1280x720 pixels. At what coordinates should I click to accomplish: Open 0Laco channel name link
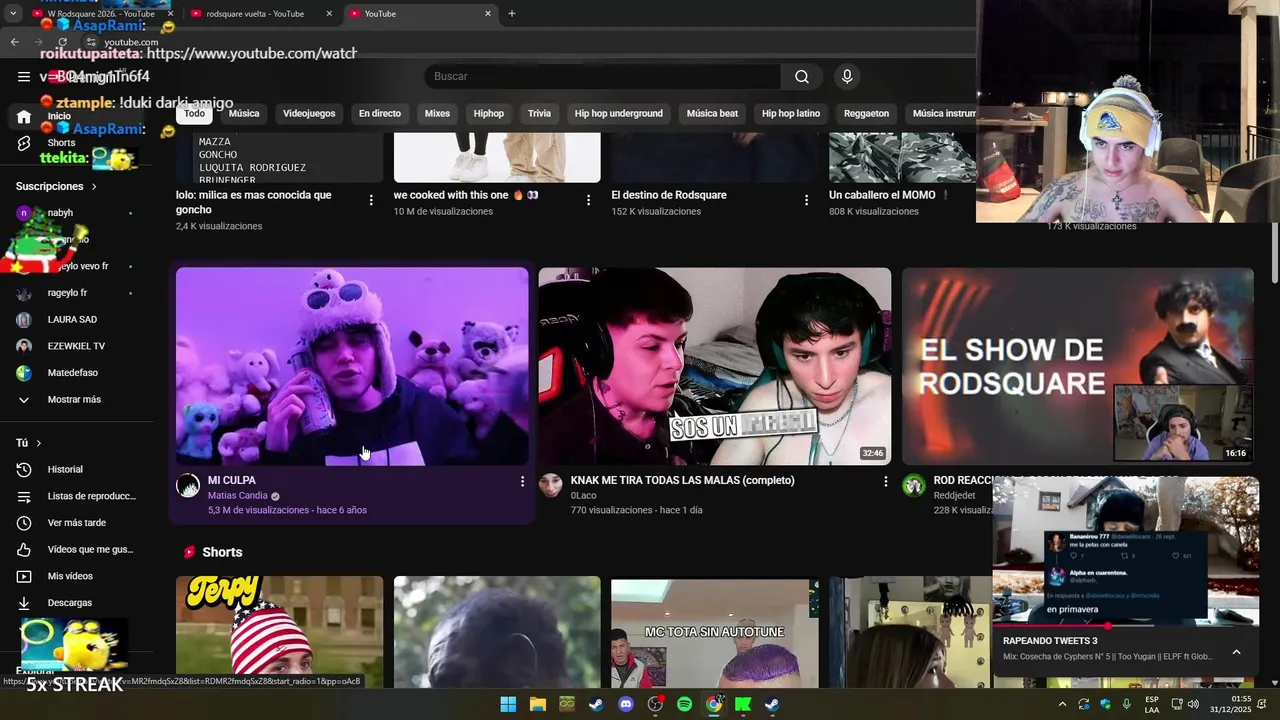(x=583, y=496)
